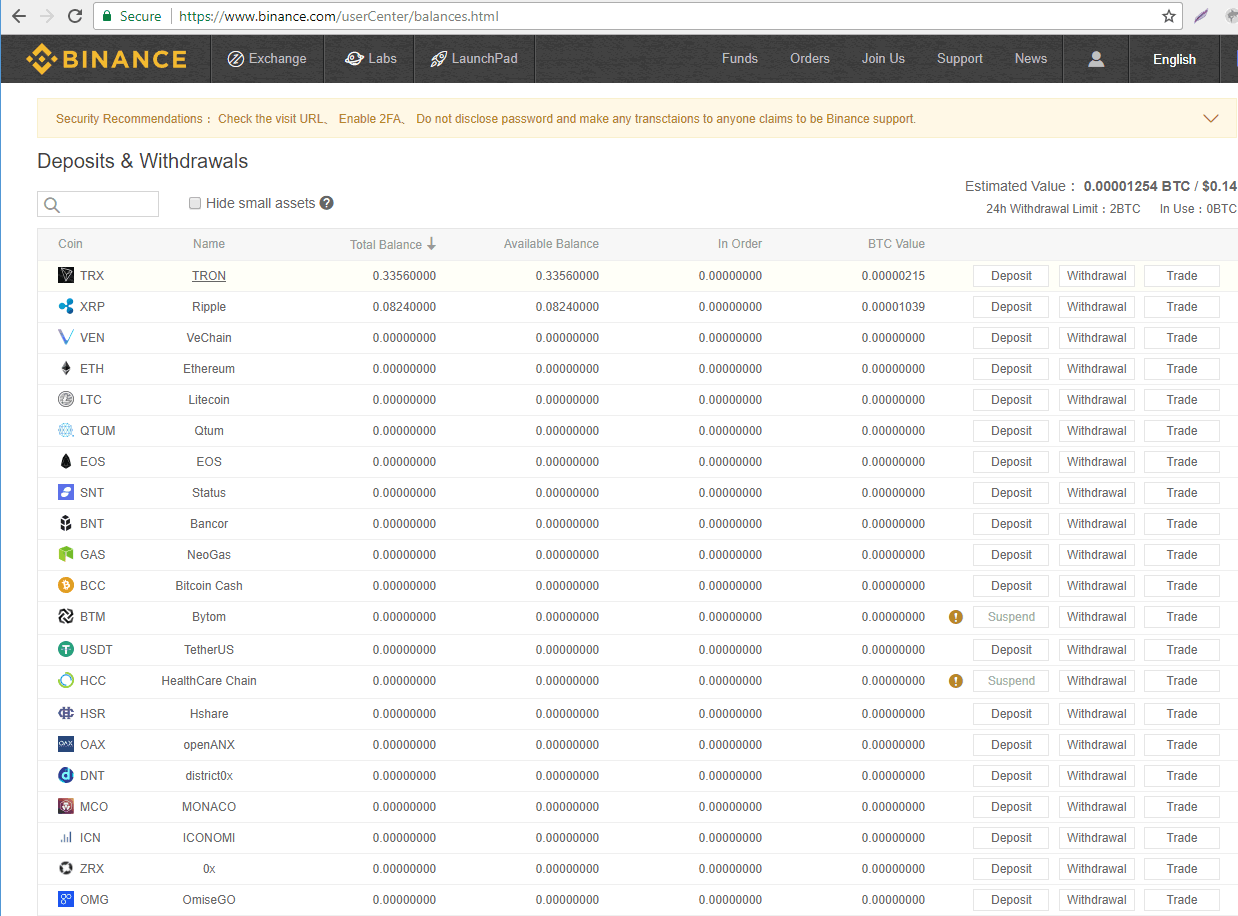
Task: Click the Ethereum ETH coin icon
Action: tap(66, 369)
